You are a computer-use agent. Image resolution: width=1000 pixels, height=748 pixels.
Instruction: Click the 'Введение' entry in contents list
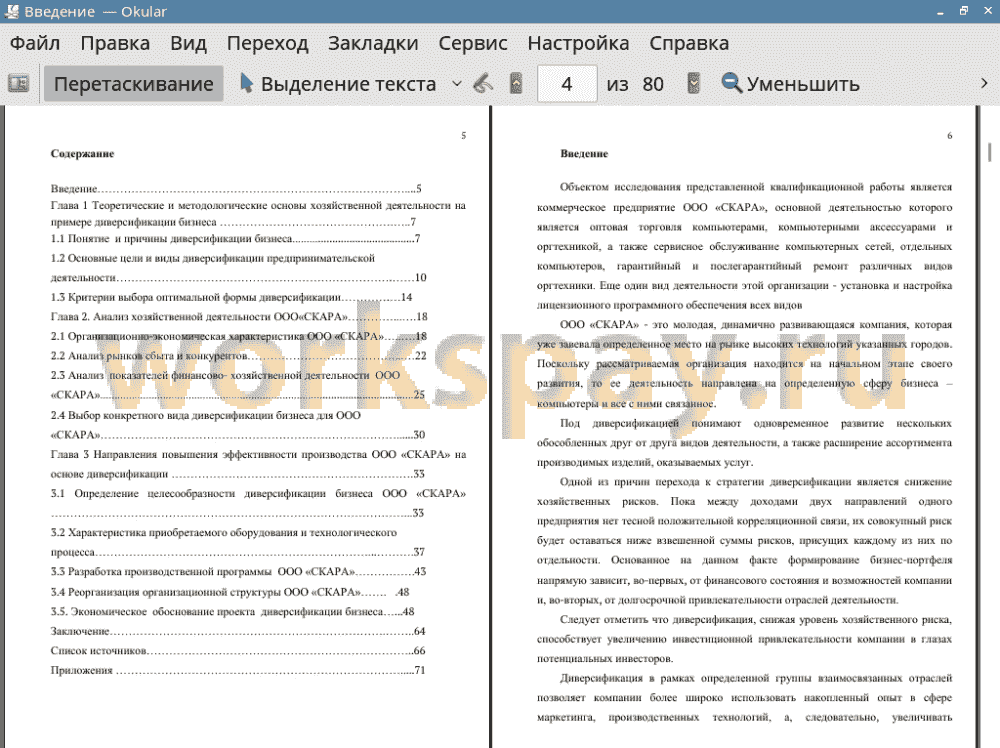point(236,189)
